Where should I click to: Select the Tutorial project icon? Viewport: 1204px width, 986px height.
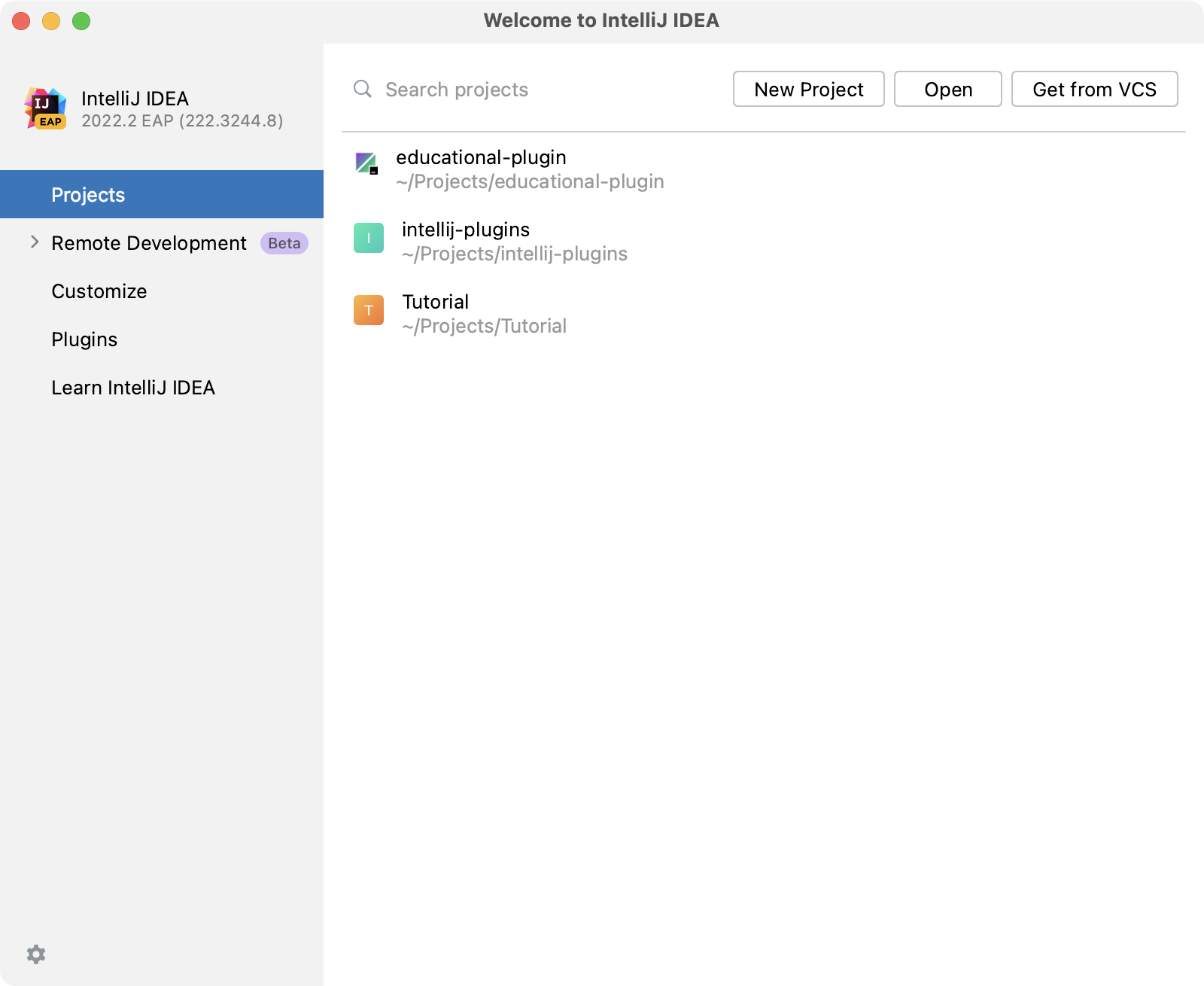367,310
